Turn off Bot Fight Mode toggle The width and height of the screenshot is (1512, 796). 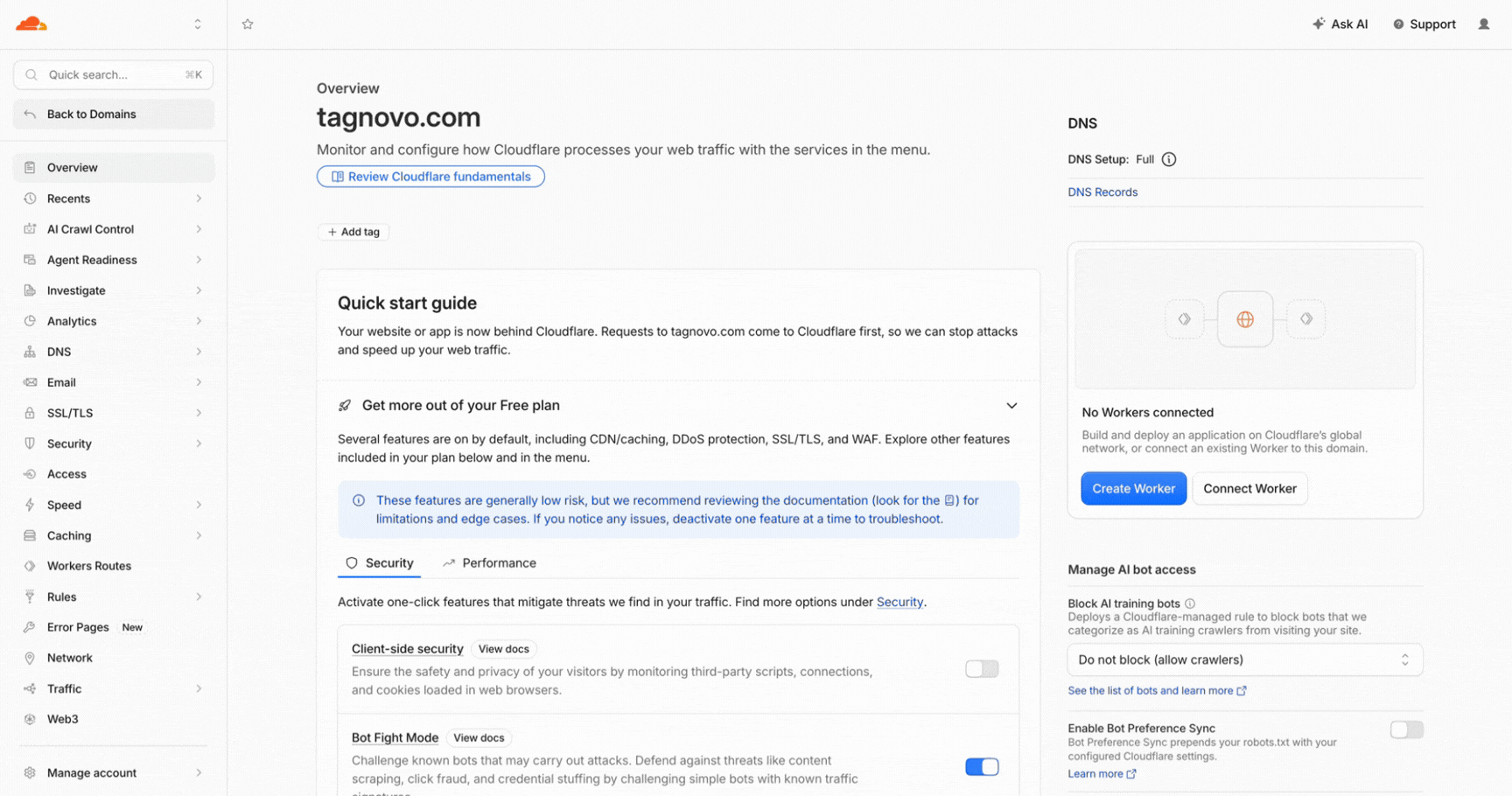click(x=982, y=767)
